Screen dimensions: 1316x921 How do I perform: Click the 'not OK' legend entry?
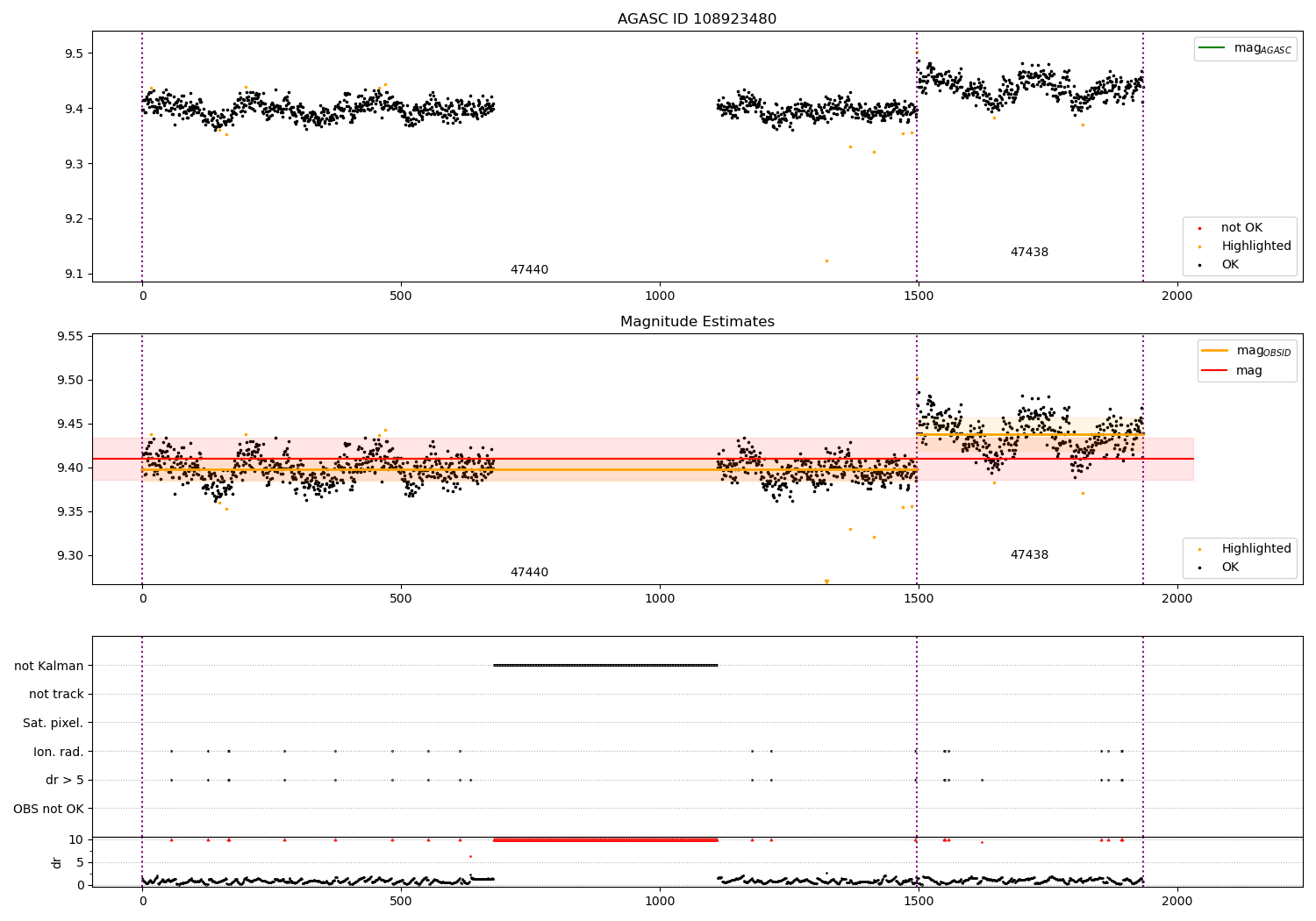pos(1241,228)
